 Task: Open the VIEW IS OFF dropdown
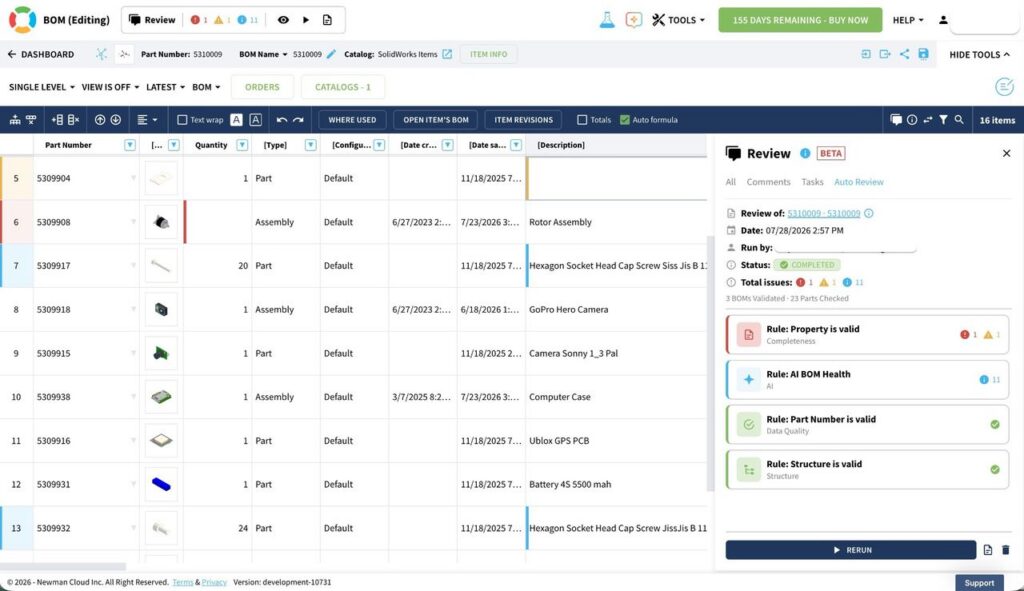tap(110, 87)
